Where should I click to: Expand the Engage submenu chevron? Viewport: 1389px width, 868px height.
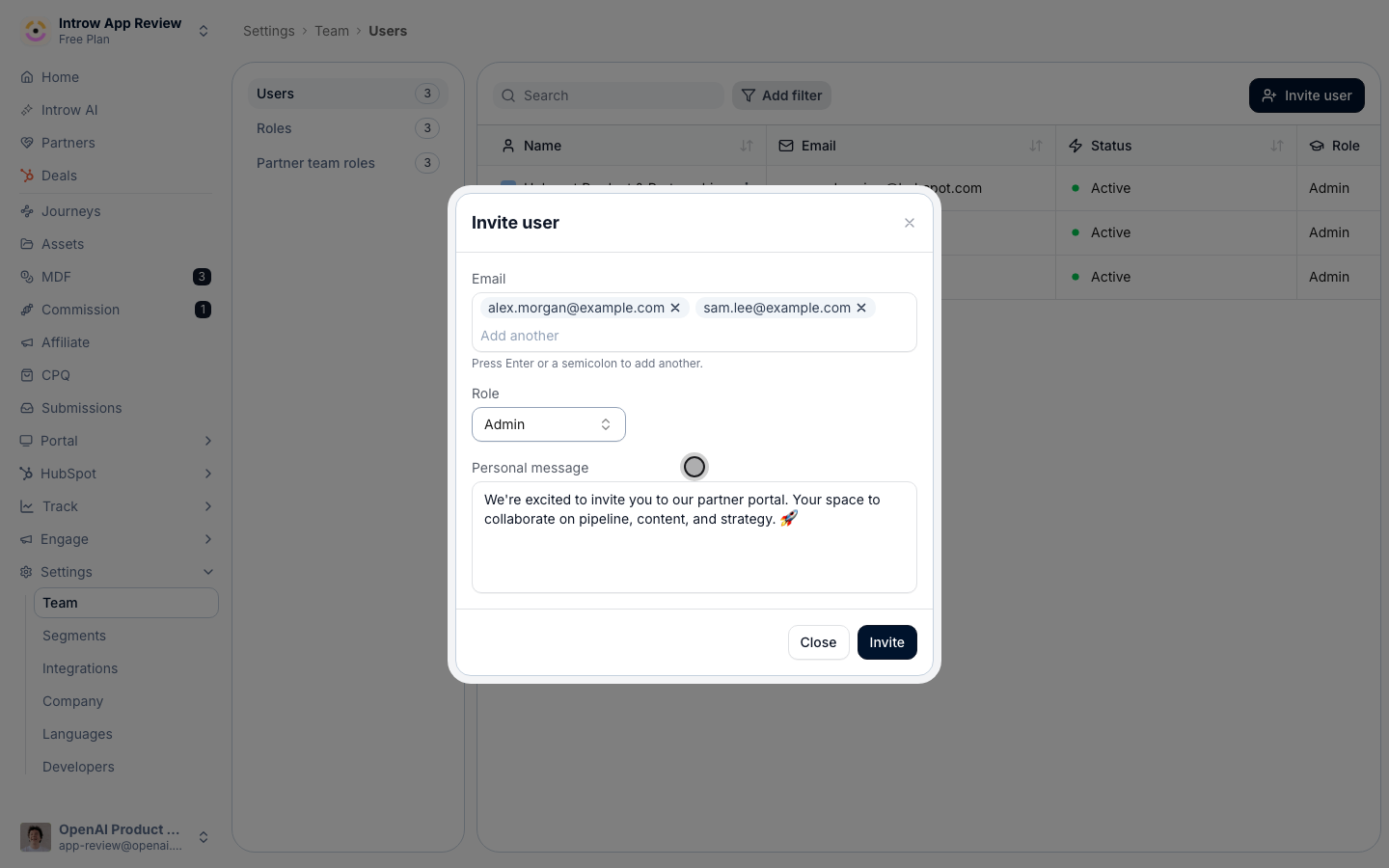208,539
